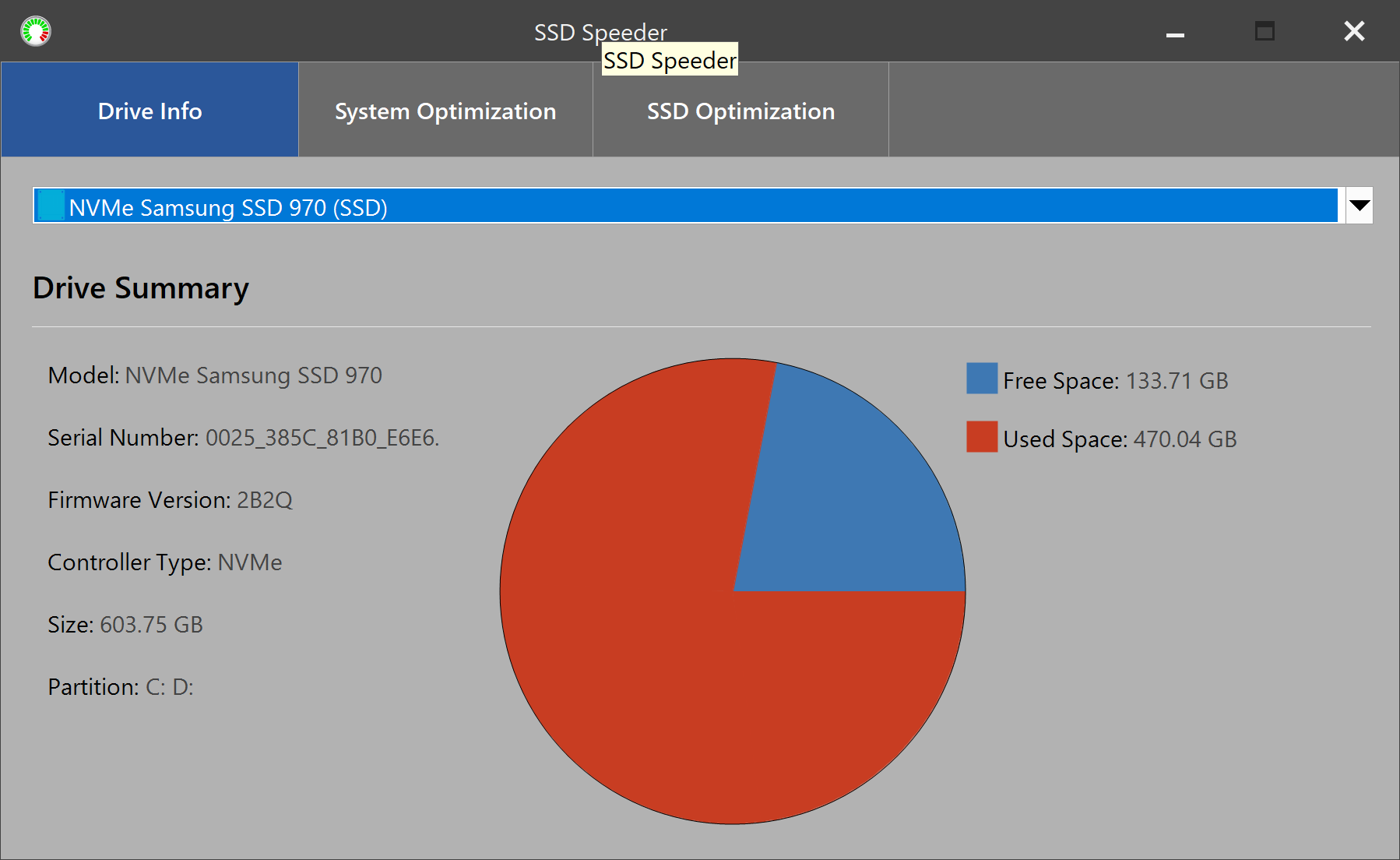Click the Firmware Version 2B2Q line
Image resolution: width=1400 pixels, height=860 pixels.
[171, 500]
